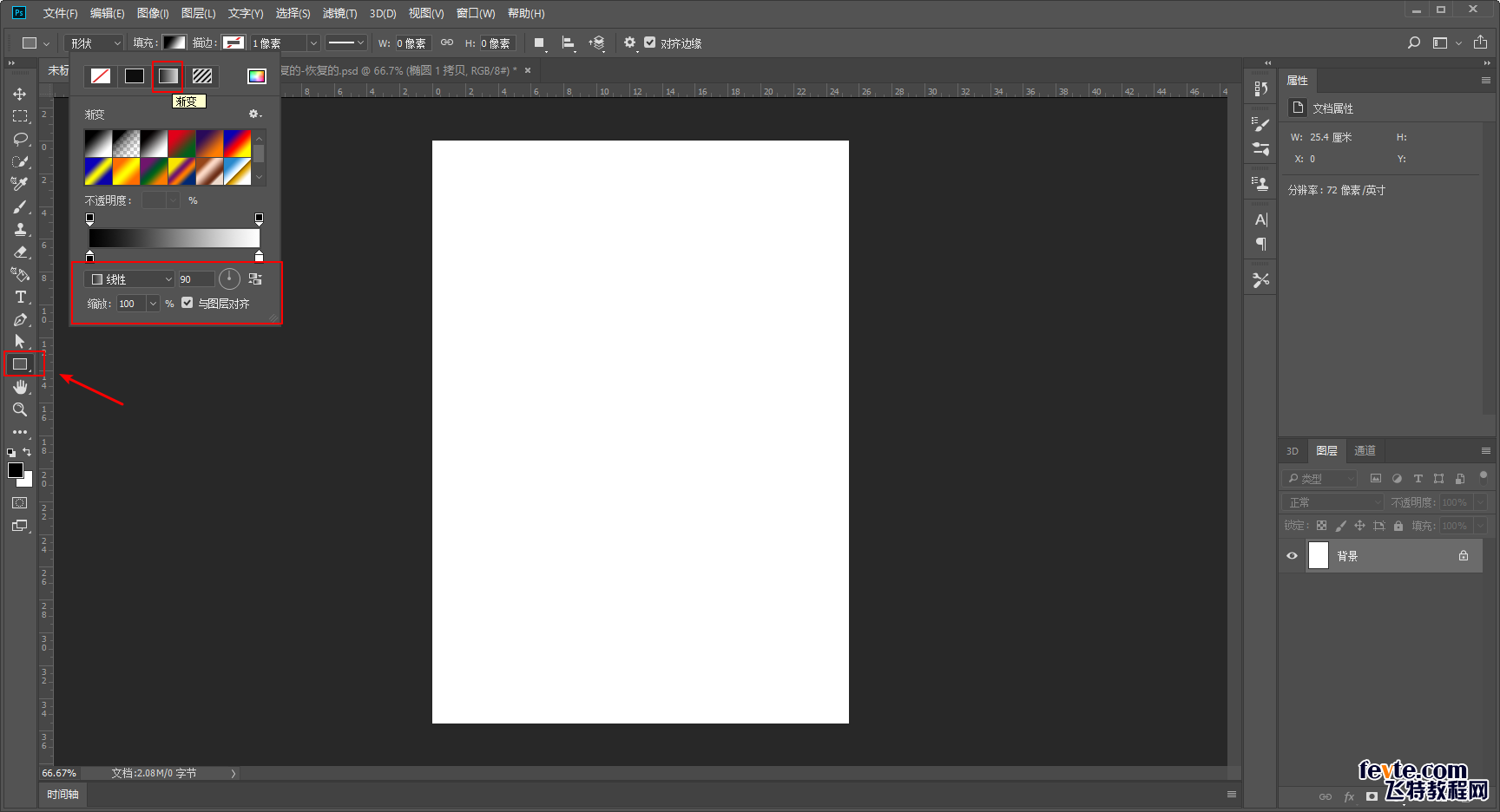Switch to the 3D panel tab
This screenshot has width=1500, height=812.
[1292, 451]
